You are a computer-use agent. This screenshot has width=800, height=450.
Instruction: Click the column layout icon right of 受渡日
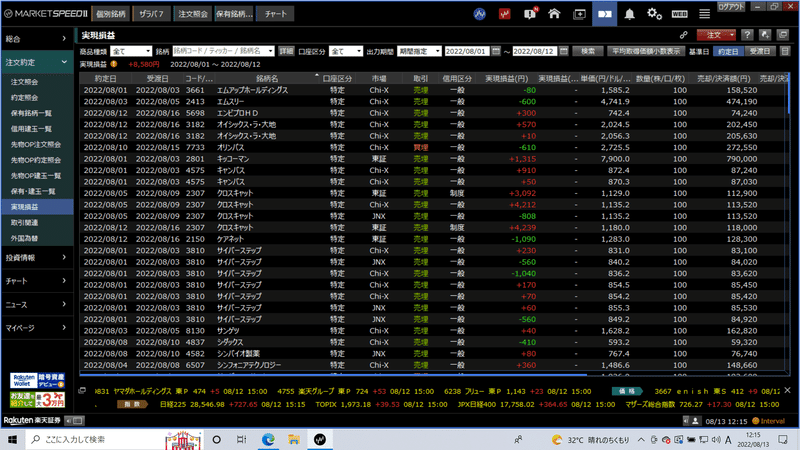(x=785, y=51)
